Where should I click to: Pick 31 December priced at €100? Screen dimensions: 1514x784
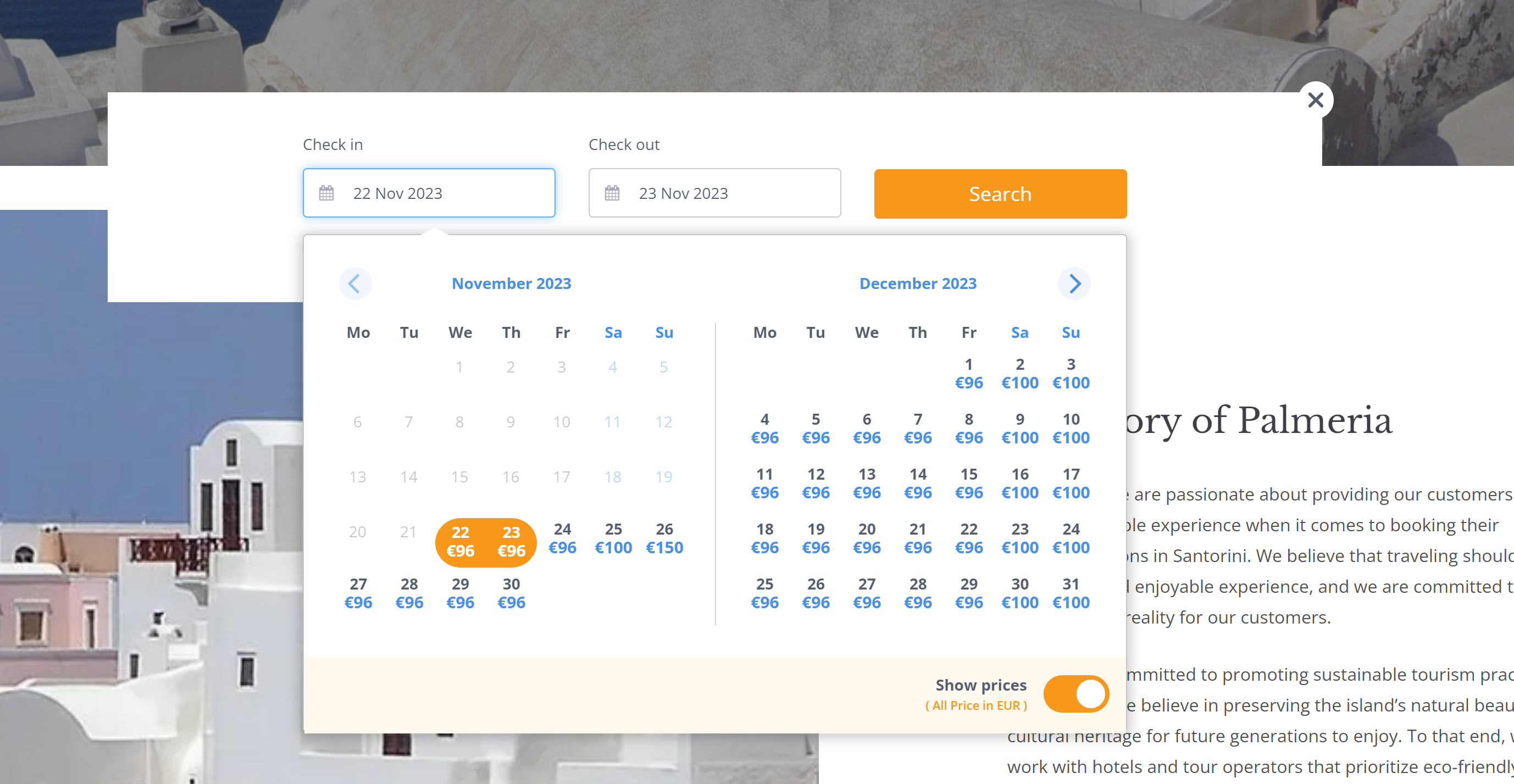[x=1071, y=593]
